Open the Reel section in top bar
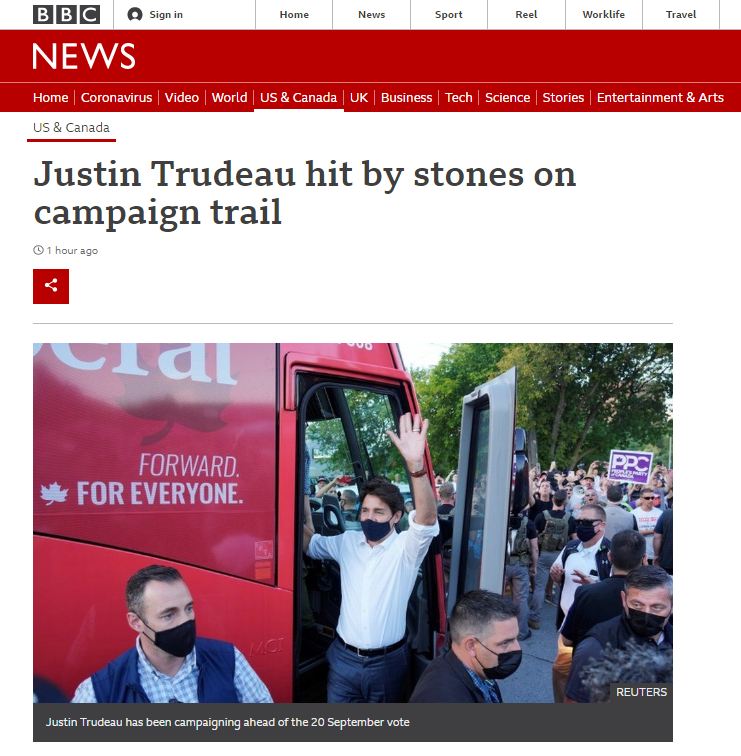Viewport: 741px width, 756px height. (x=526, y=14)
